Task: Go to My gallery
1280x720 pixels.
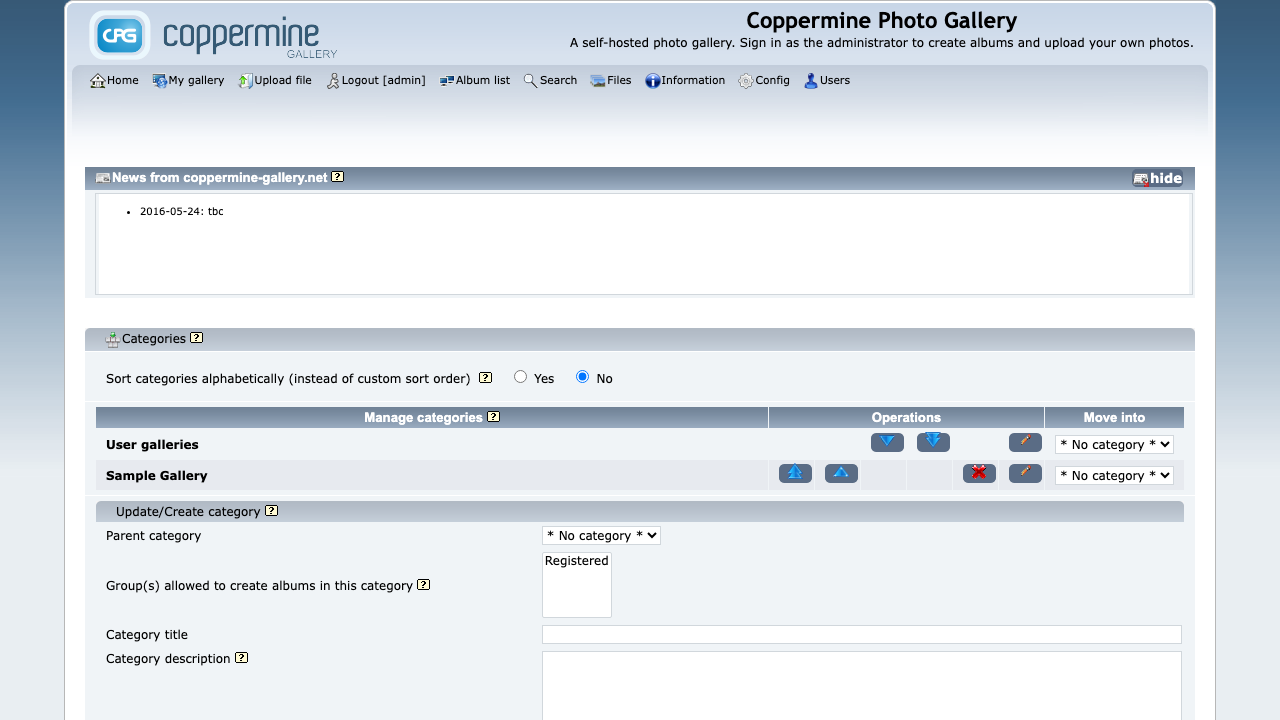Action: pyautogui.click(x=188, y=80)
